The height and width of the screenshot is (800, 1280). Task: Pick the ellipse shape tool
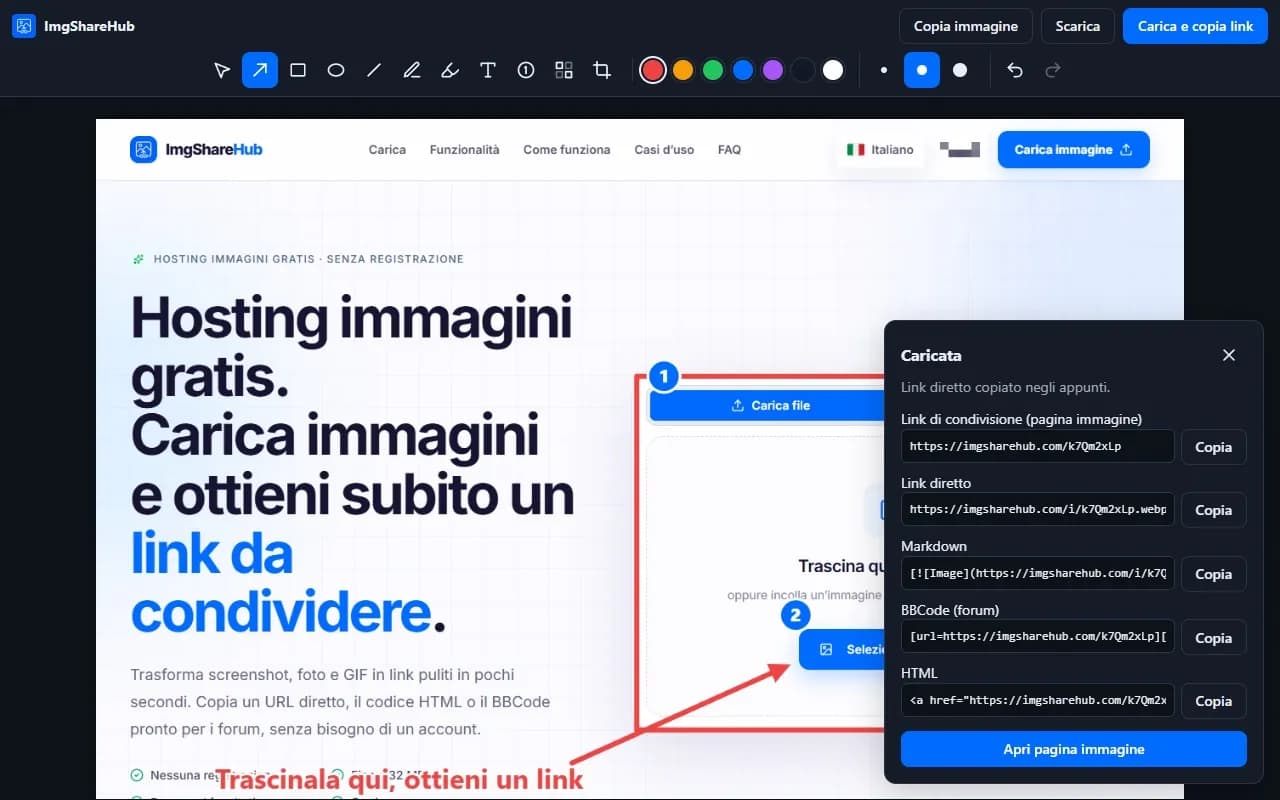coord(336,70)
